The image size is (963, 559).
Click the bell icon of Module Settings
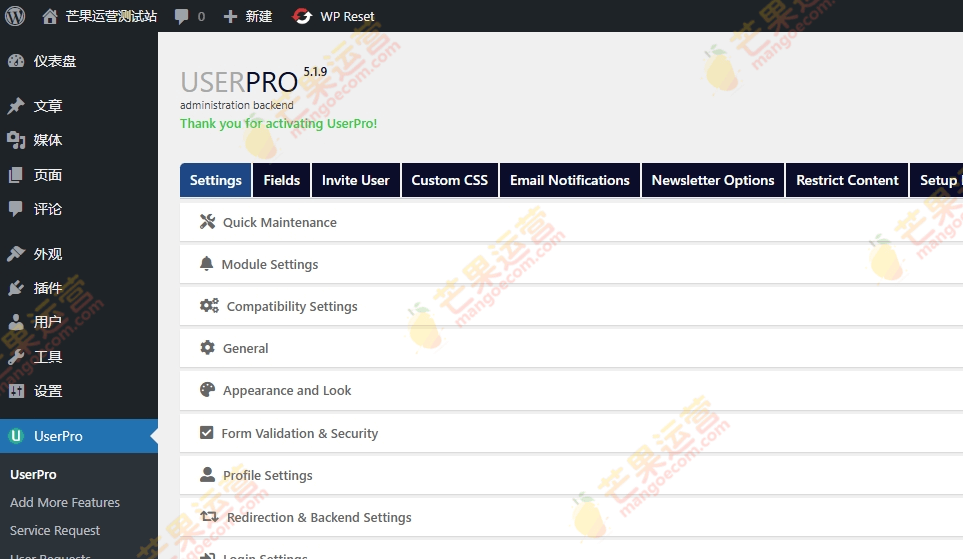(x=206, y=264)
